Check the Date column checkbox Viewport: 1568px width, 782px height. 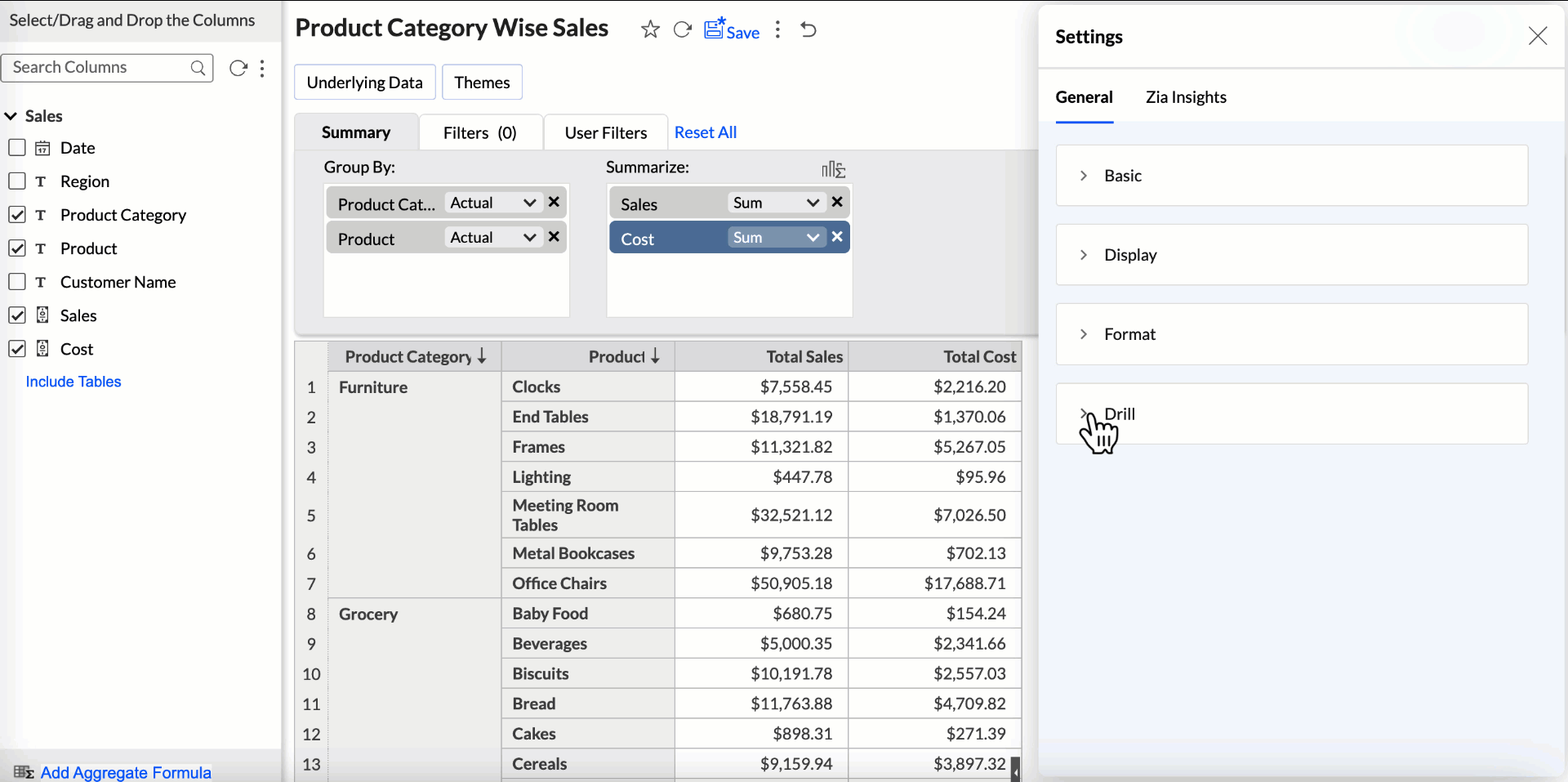coord(17,148)
